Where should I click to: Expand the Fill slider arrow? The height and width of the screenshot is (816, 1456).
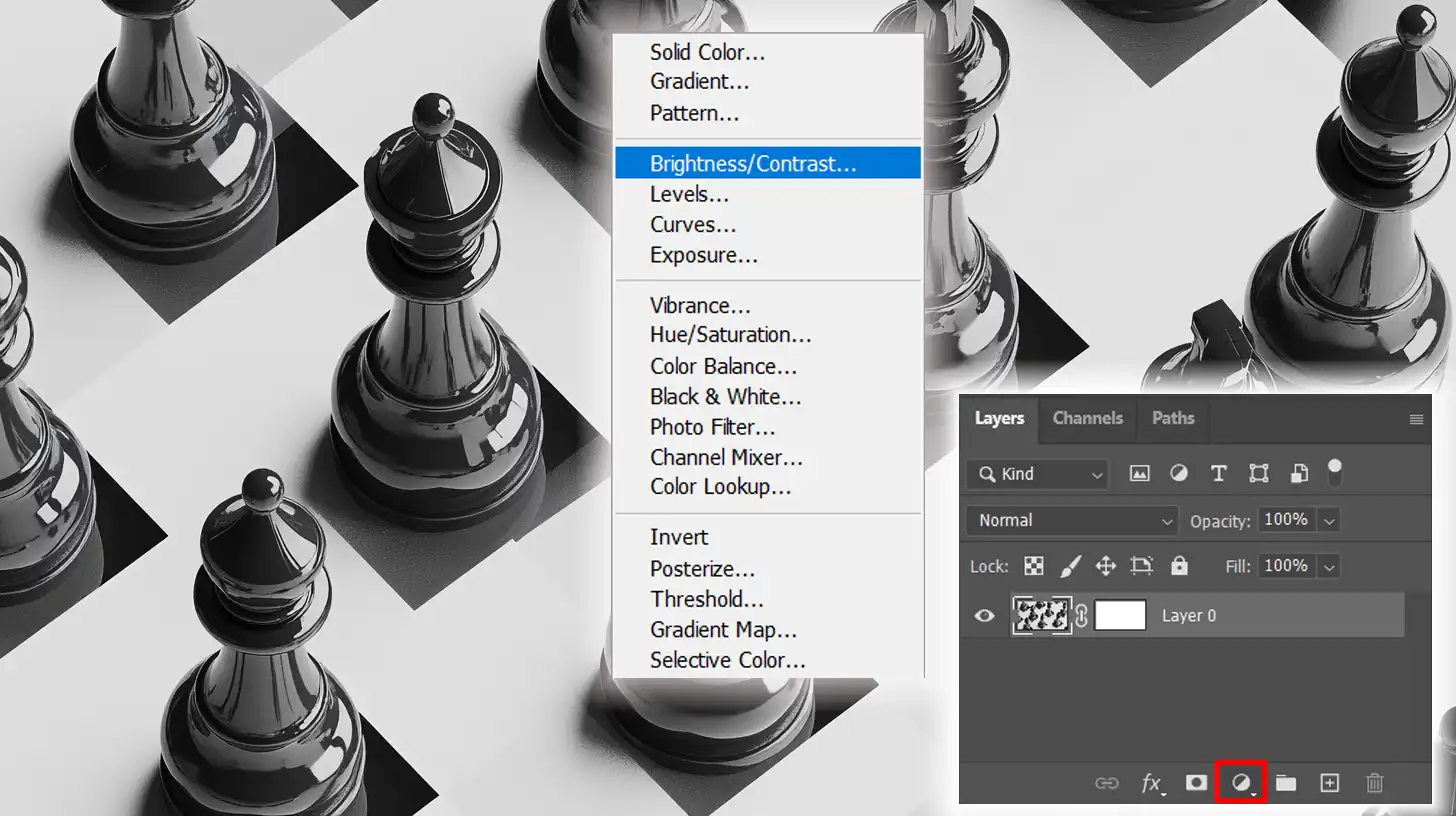pos(1328,566)
